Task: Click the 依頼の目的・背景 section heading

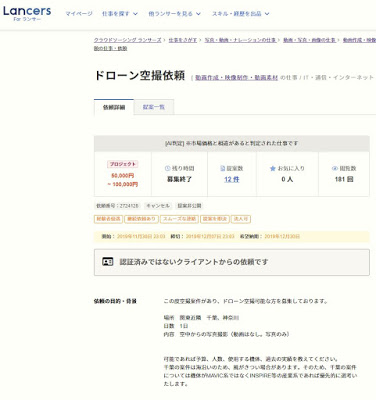Action: click(x=115, y=301)
